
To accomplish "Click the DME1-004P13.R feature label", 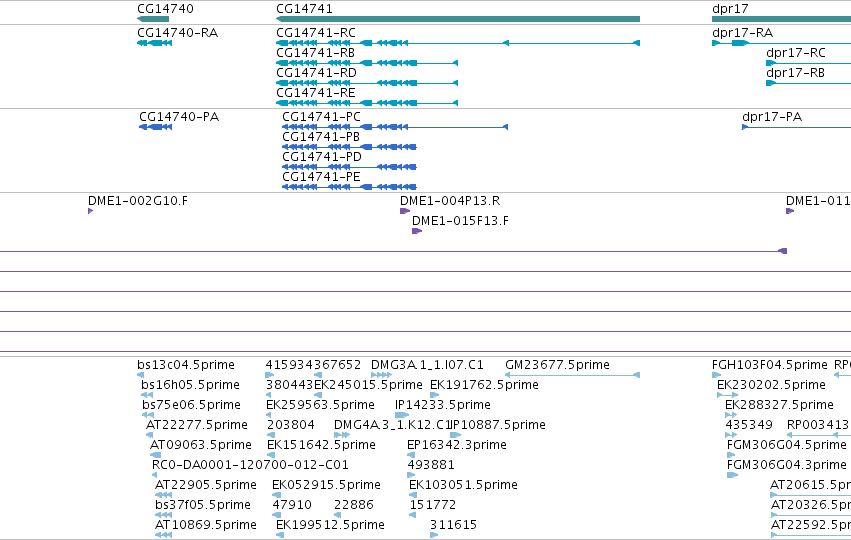I will (x=450, y=201).
